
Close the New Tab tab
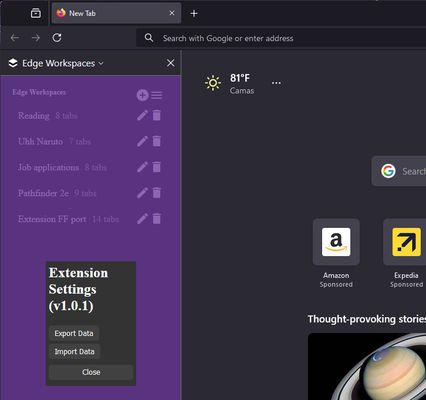[172, 13]
